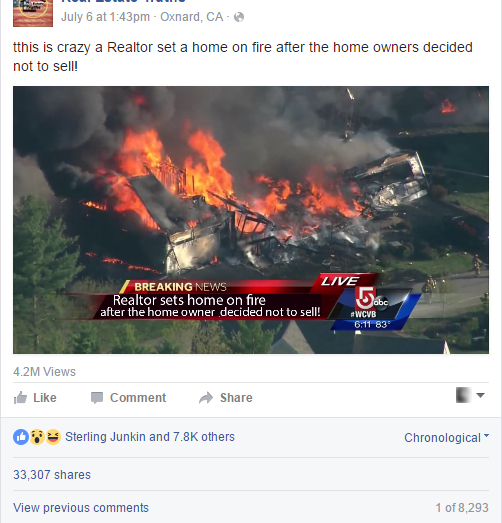Click the thumbs-up Like icon
The width and height of the screenshot is (502, 523).
(20, 398)
